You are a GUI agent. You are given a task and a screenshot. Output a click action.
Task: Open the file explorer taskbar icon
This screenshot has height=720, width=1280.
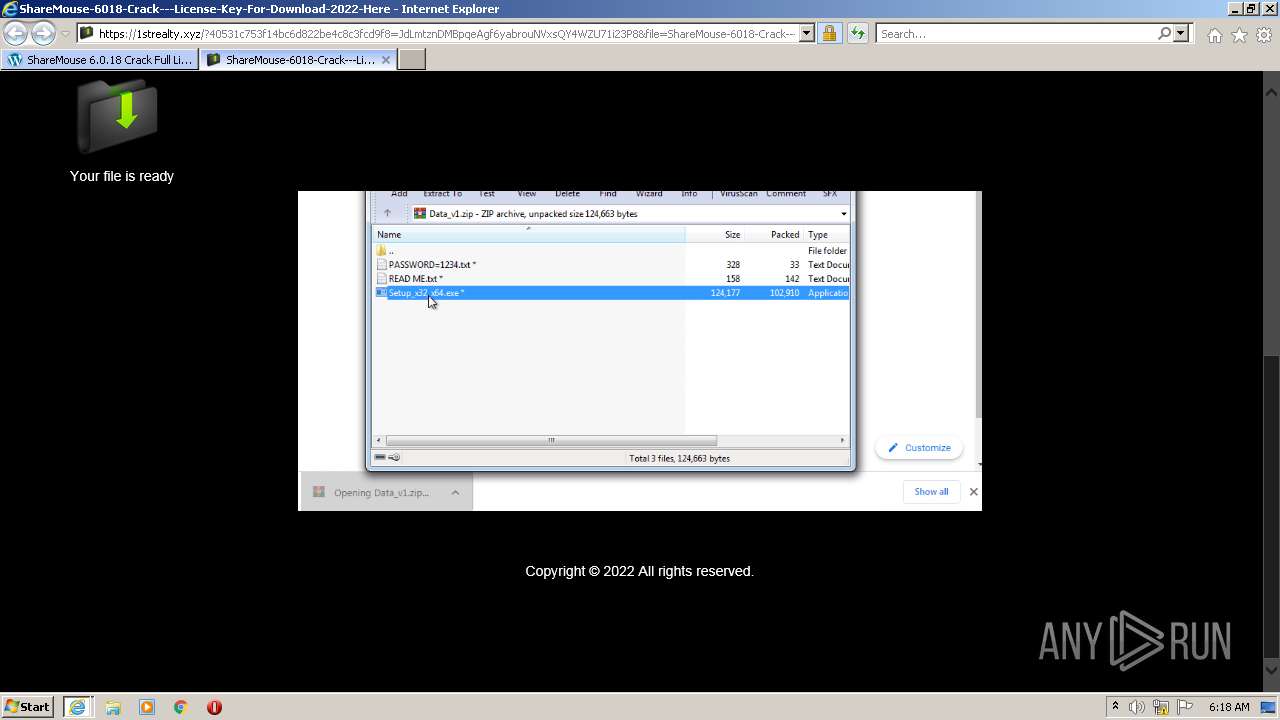112,707
